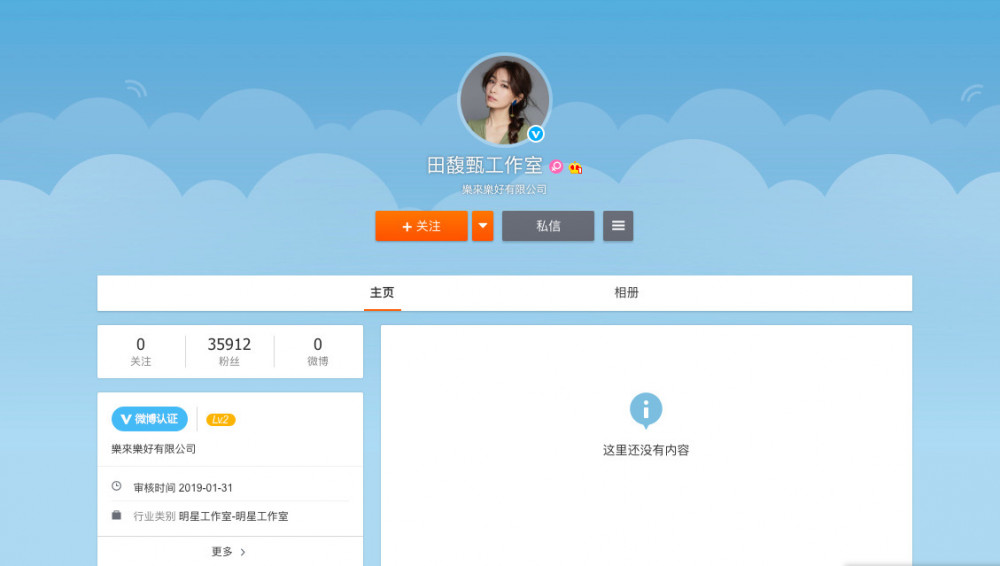Screen dimensions: 1000x566
Task: Follow the account with the 关注 button
Action: (422, 226)
